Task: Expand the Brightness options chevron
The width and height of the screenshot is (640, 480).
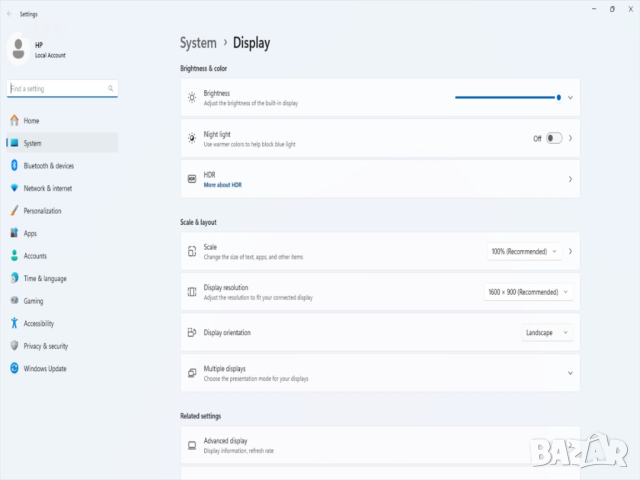Action: (570, 98)
